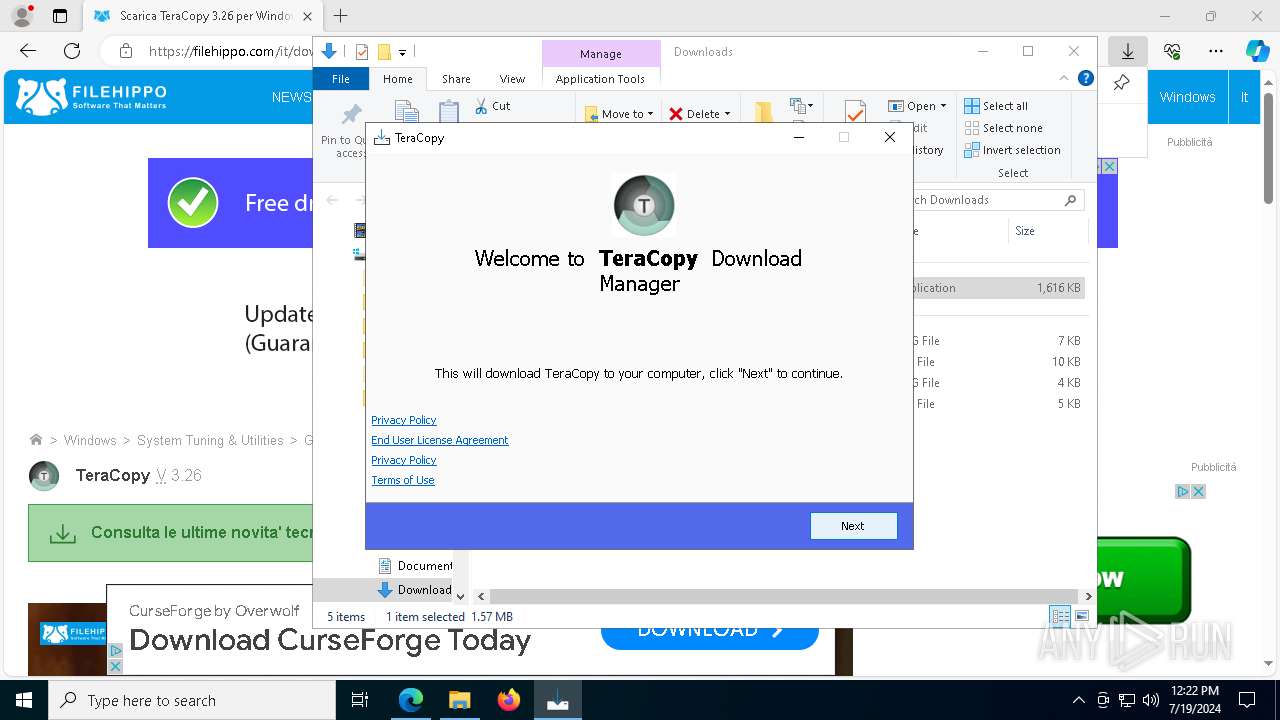The height and width of the screenshot is (720, 1280).
Task: Switch to the Home tab in Explorer
Action: point(397,79)
